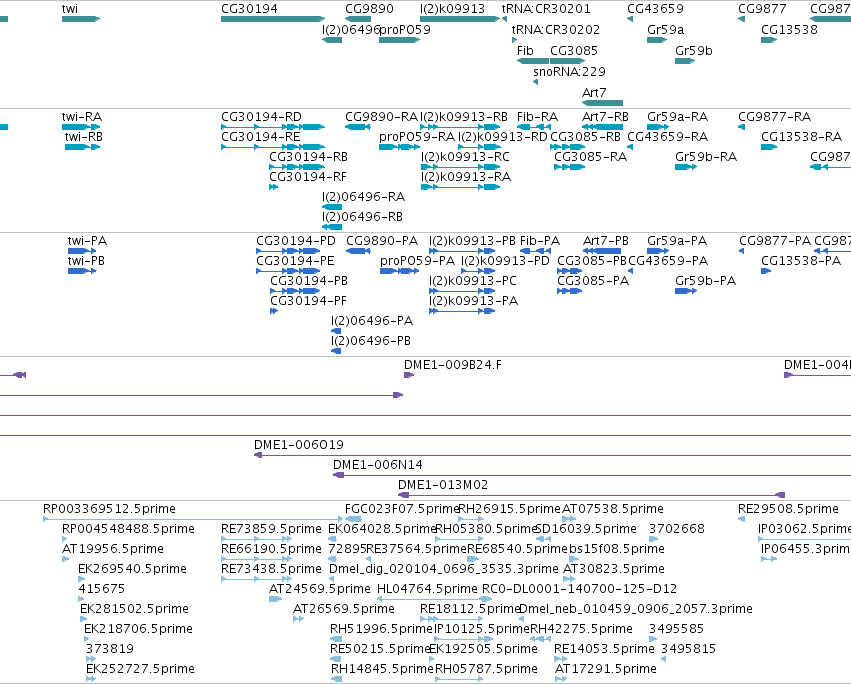Select transcript CG13538-RA
The height and width of the screenshot is (684, 851).
[x=769, y=147]
